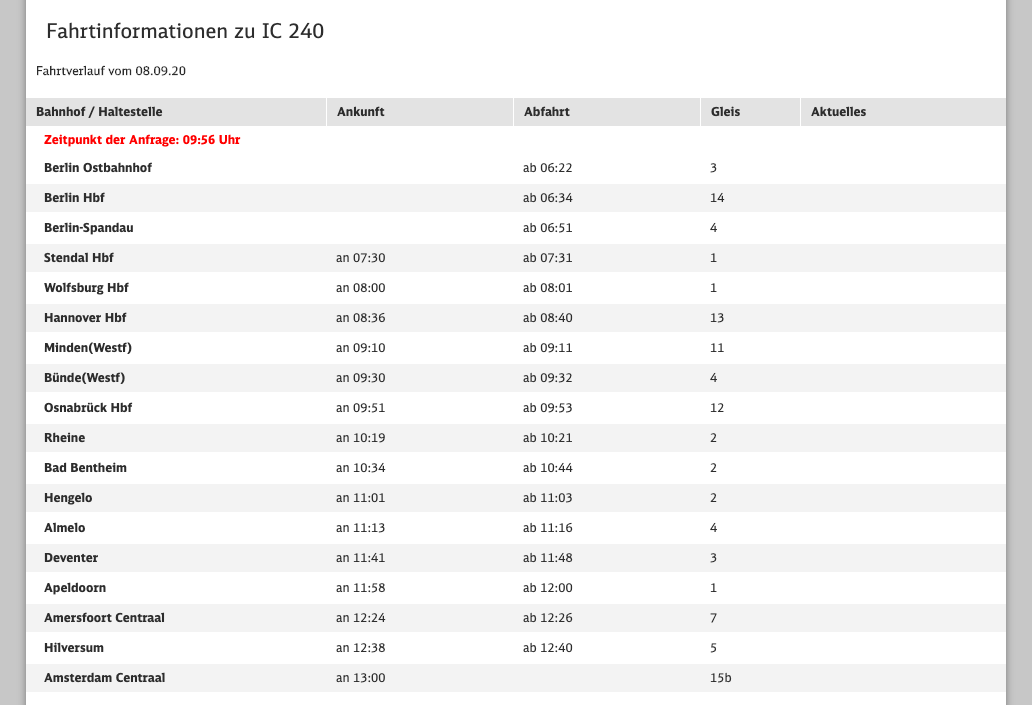Click Stendal Hbf in the station list
Viewport: 1032px width, 705px height.
click(79, 258)
